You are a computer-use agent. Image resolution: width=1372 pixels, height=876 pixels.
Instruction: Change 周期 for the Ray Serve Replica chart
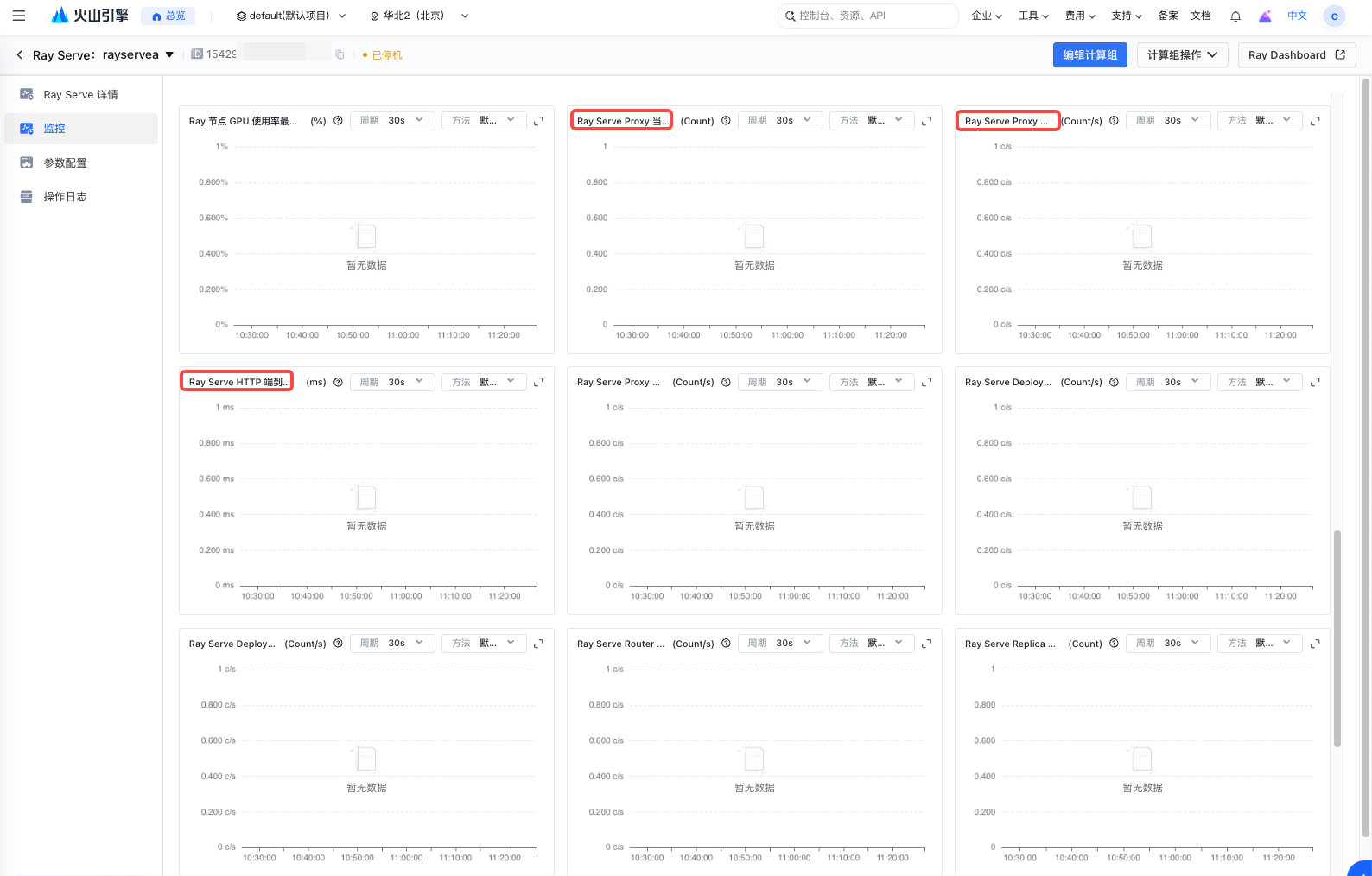click(x=1168, y=643)
